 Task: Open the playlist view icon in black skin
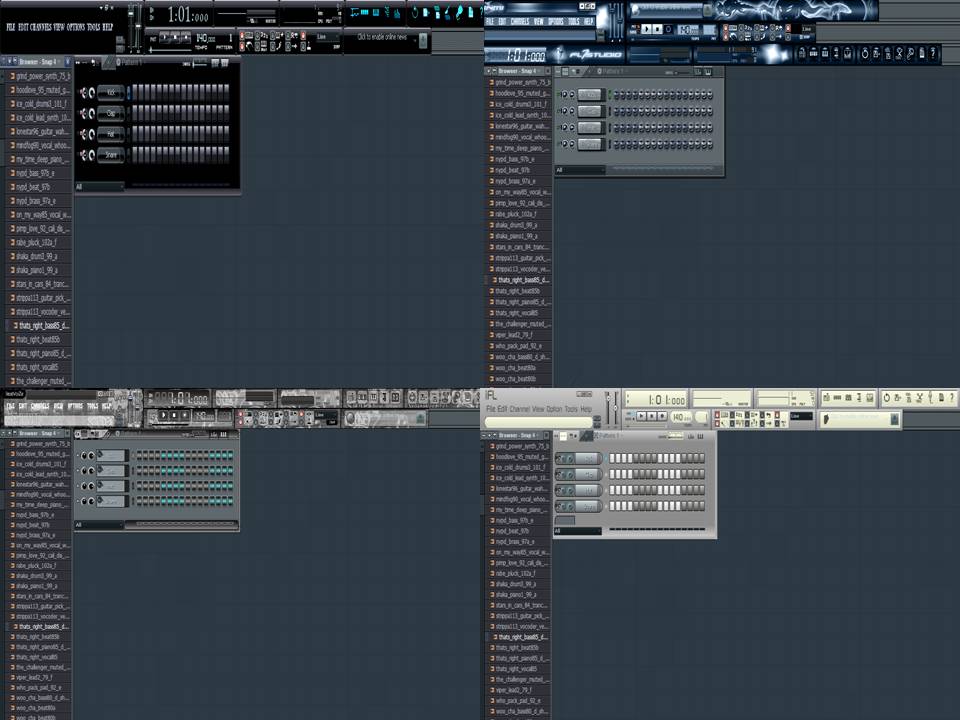[x=354, y=12]
